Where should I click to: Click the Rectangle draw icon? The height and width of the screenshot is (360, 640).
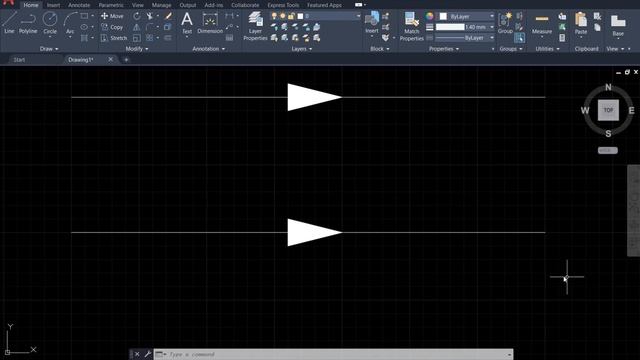tap(84, 16)
